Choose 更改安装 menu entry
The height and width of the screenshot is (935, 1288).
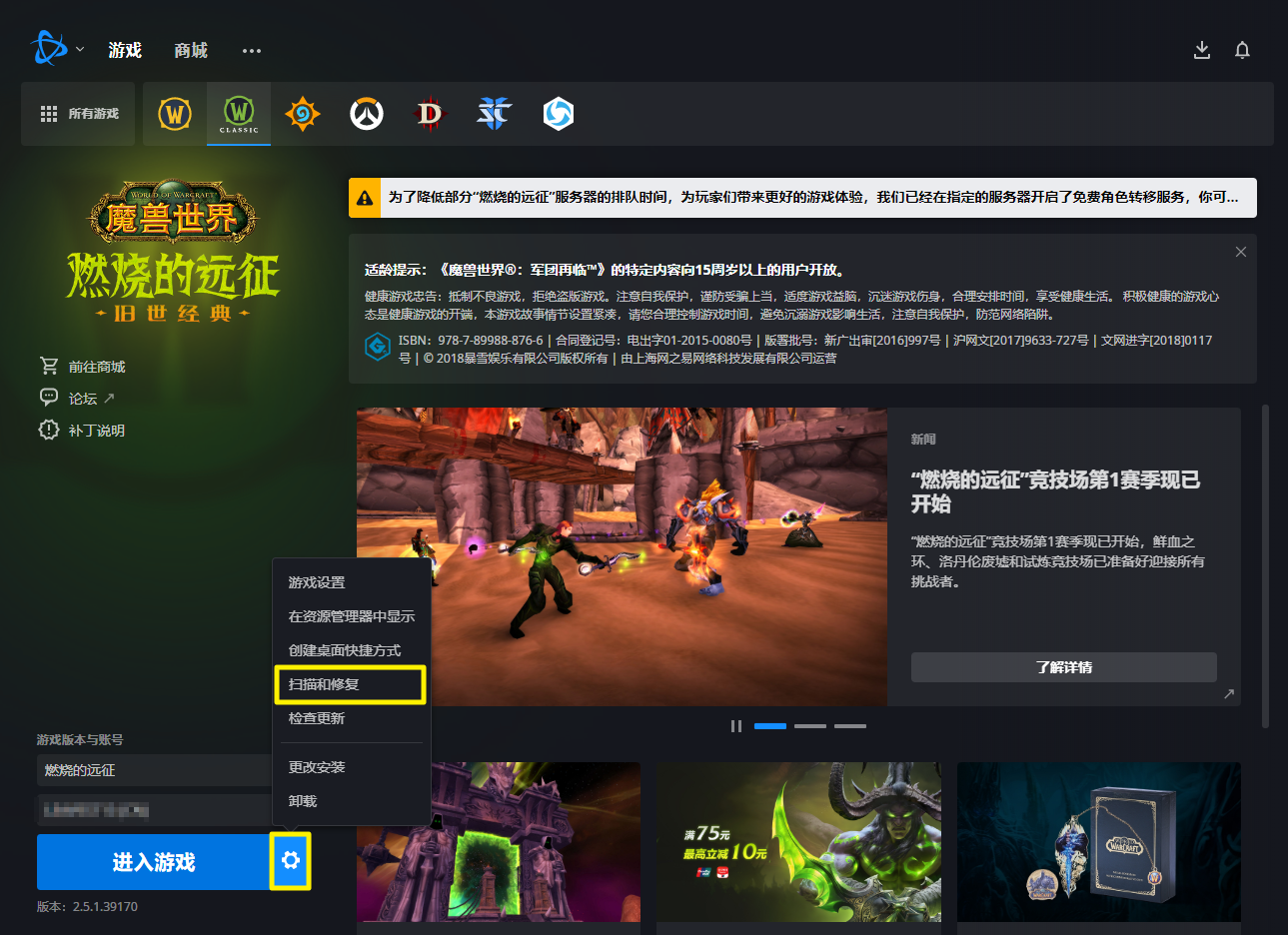[x=352, y=767]
